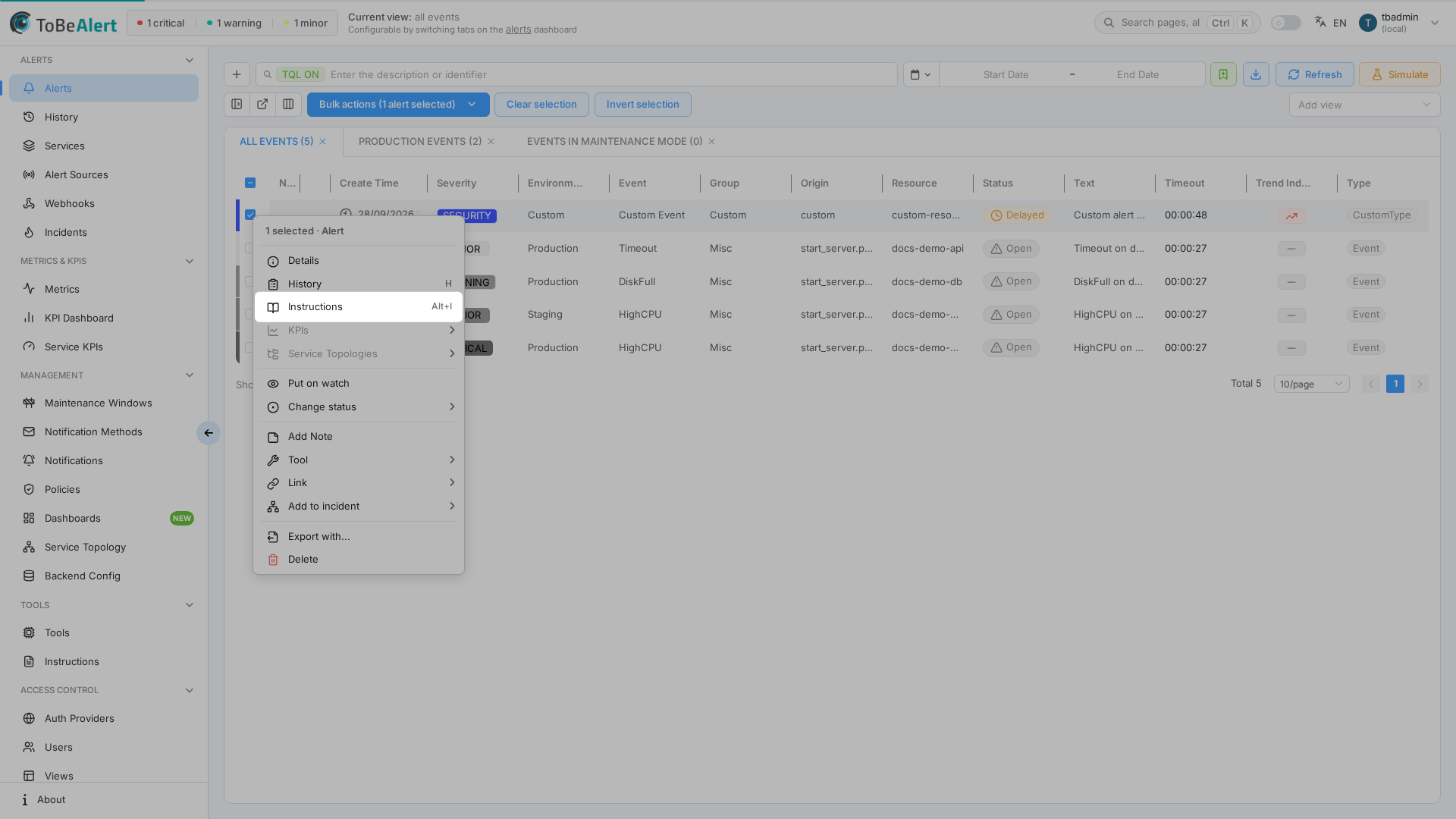Screen dimensions: 1456x819
Task: Open Policies sidebar entry
Action: coord(104,489)
